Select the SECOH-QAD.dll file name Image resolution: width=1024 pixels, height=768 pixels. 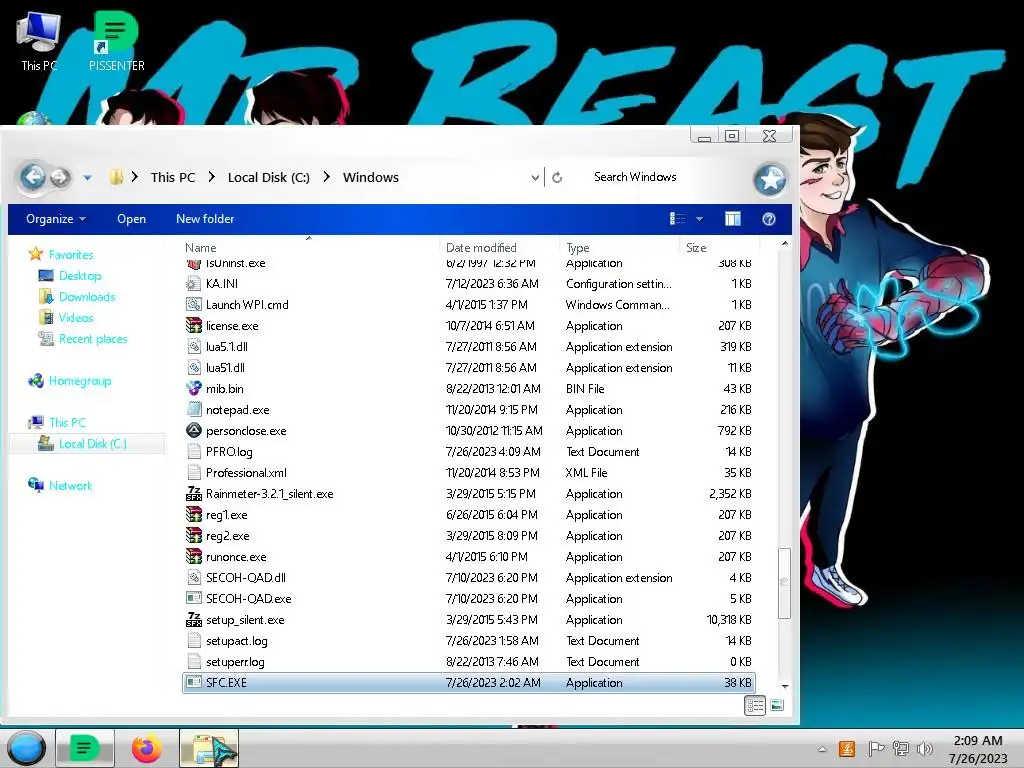(246, 577)
